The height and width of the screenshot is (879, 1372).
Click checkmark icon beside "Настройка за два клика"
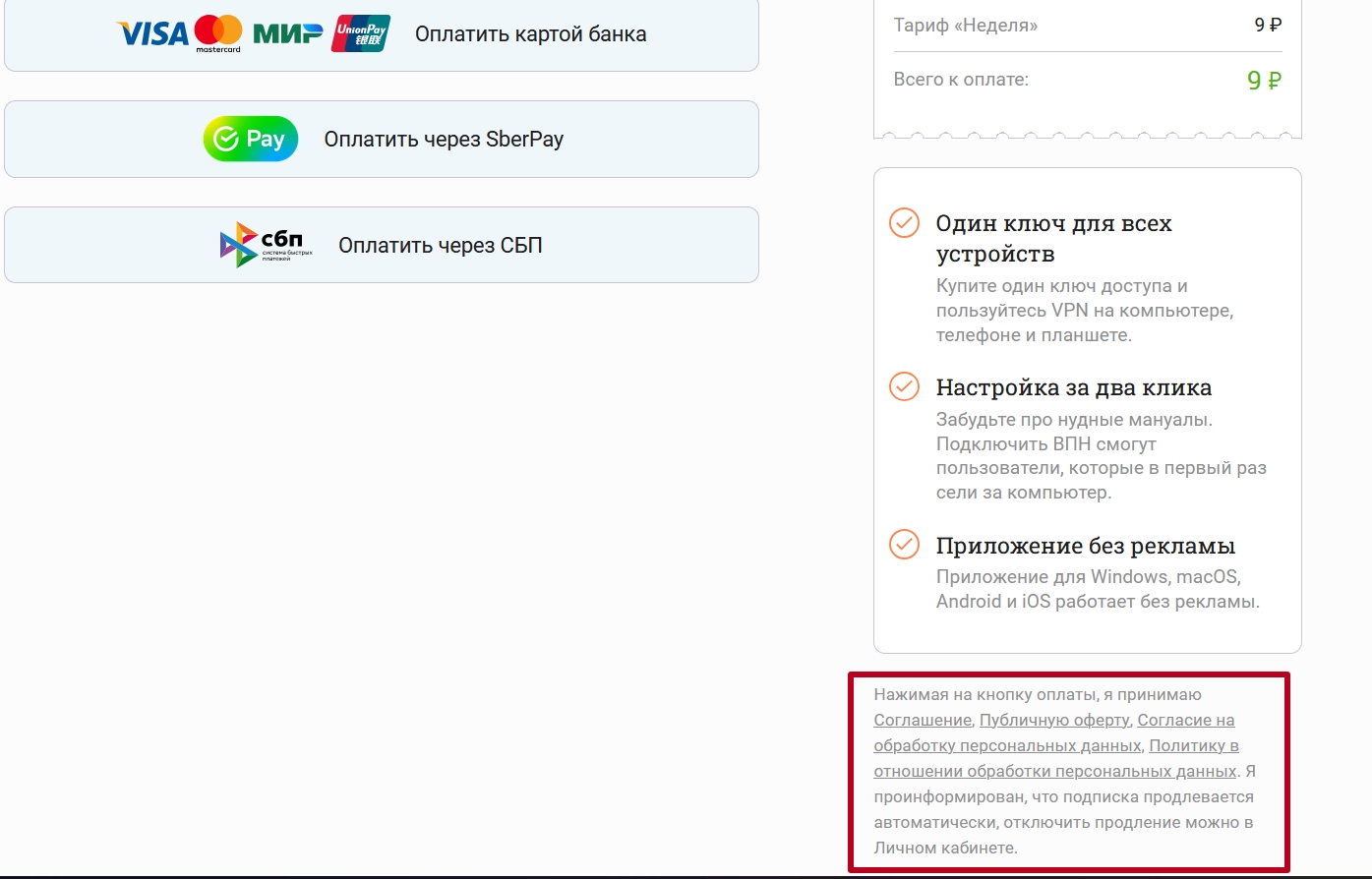click(904, 386)
